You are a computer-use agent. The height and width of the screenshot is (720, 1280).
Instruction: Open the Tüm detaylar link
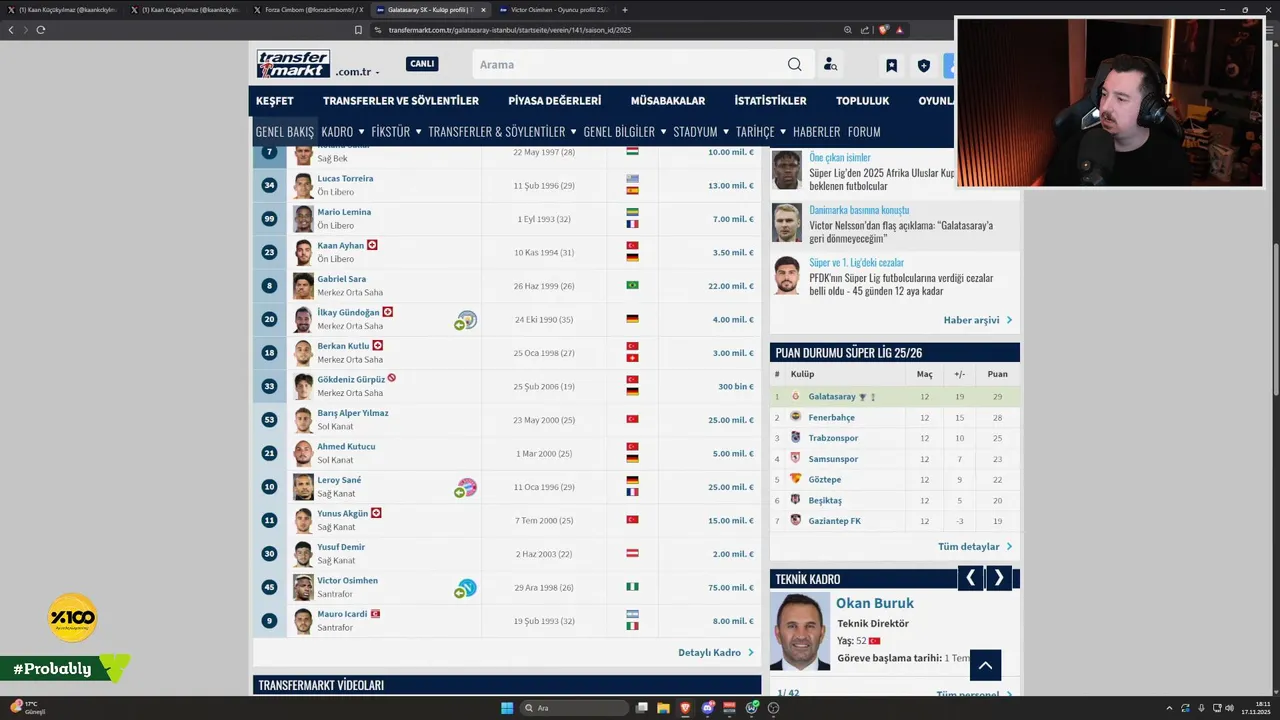[x=975, y=547]
